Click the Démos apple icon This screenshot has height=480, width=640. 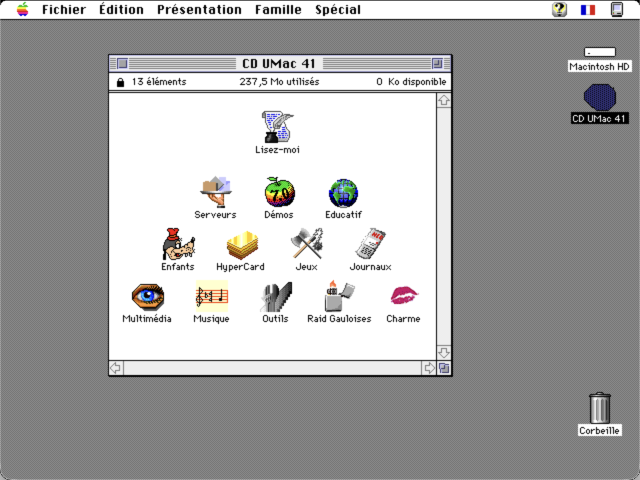click(x=279, y=192)
